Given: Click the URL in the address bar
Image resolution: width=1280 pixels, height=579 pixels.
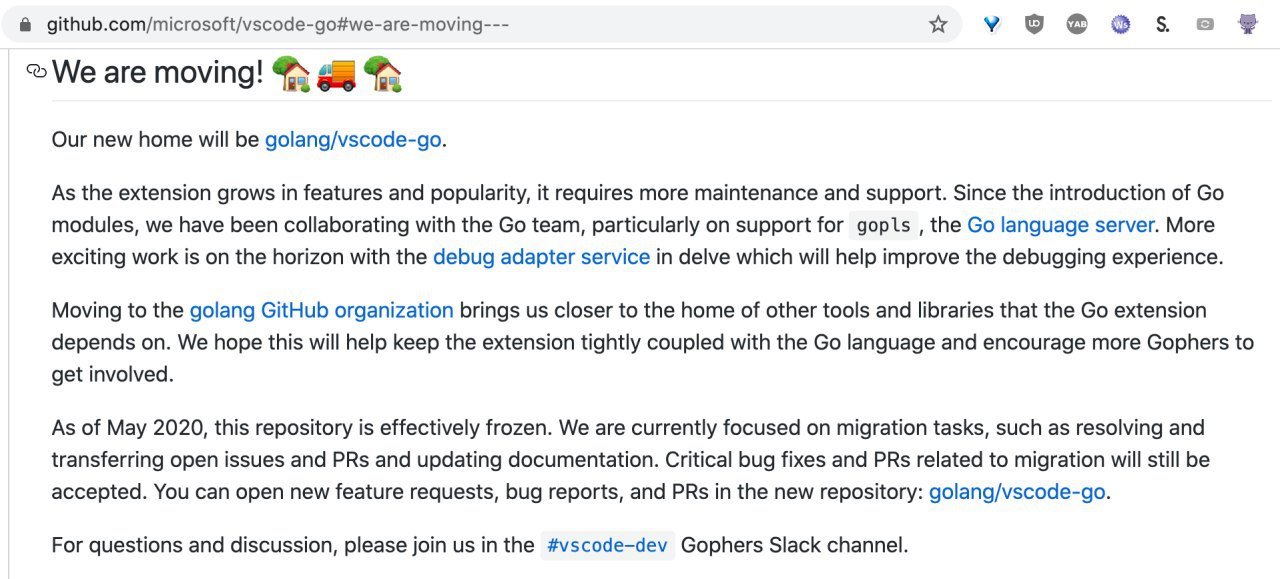Looking at the screenshot, I should tap(278, 24).
